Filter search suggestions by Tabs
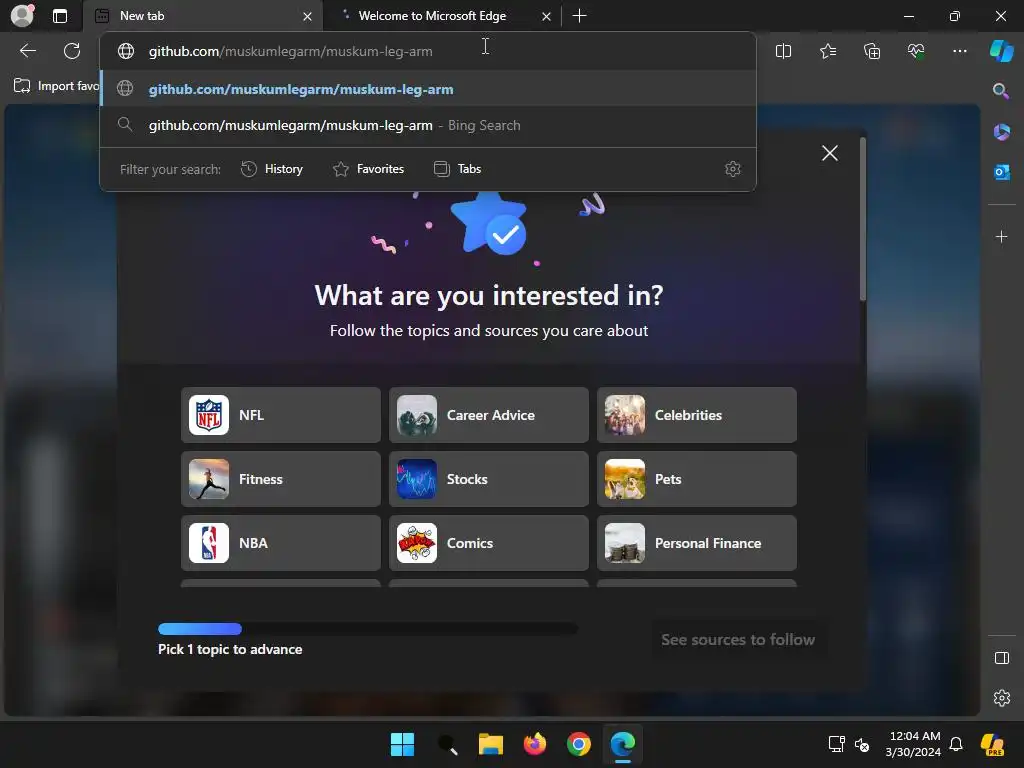The width and height of the screenshot is (1024, 768). (457, 169)
